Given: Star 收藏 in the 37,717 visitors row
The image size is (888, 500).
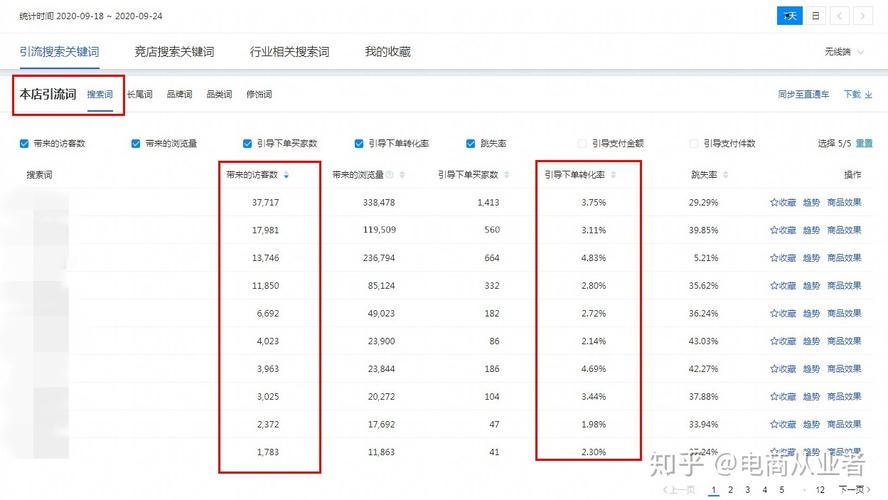Looking at the screenshot, I should (x=783, y=202).
